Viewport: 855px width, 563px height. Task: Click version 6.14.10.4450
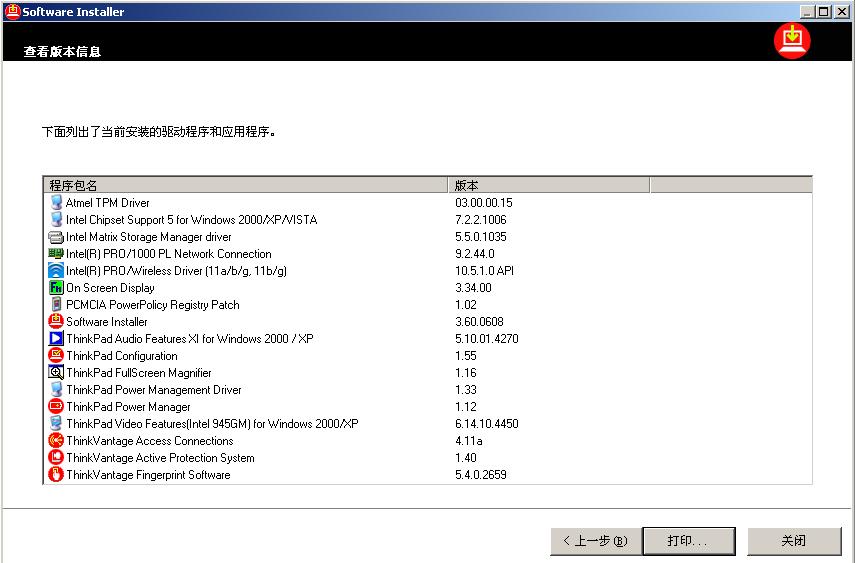[486, 423]
